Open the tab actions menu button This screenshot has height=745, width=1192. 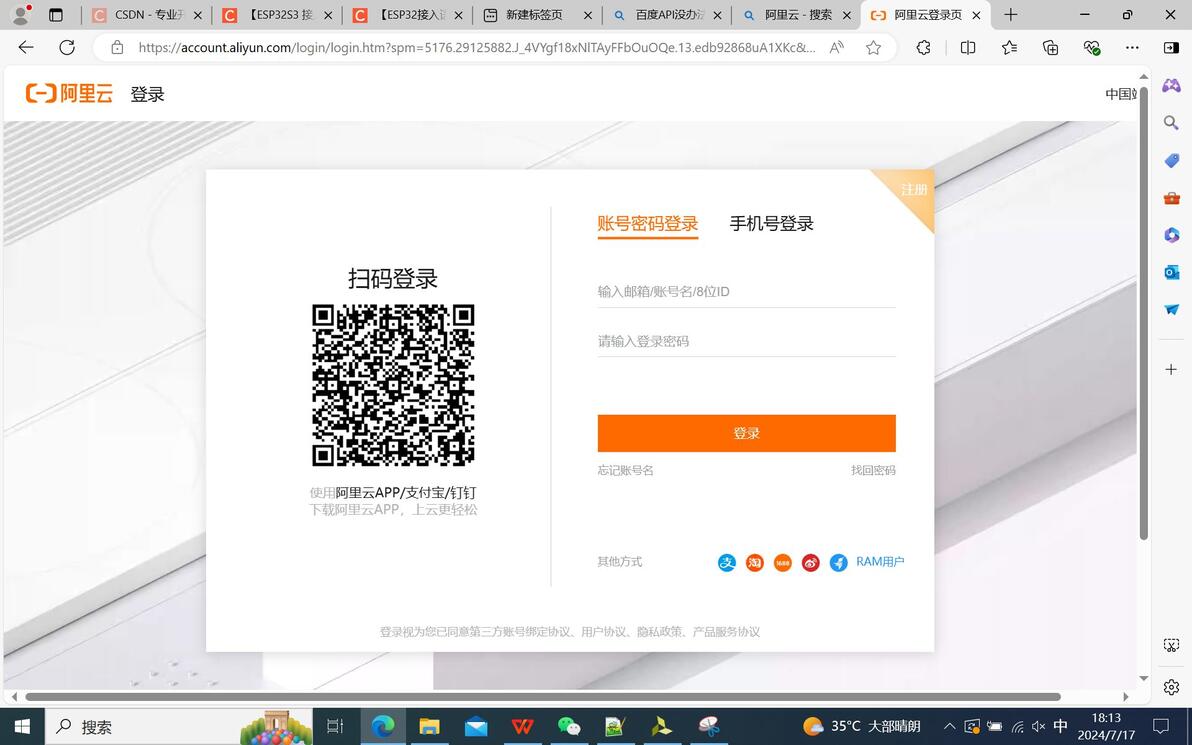point(55,14)
